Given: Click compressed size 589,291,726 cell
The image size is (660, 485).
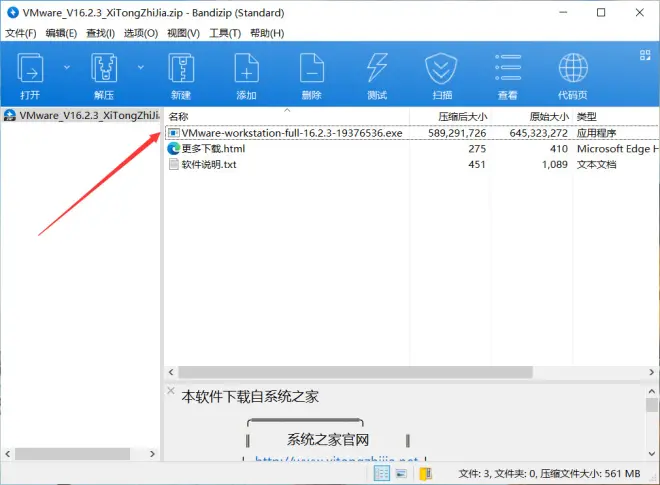Looking at the screenshot, I should click(457, 133).
